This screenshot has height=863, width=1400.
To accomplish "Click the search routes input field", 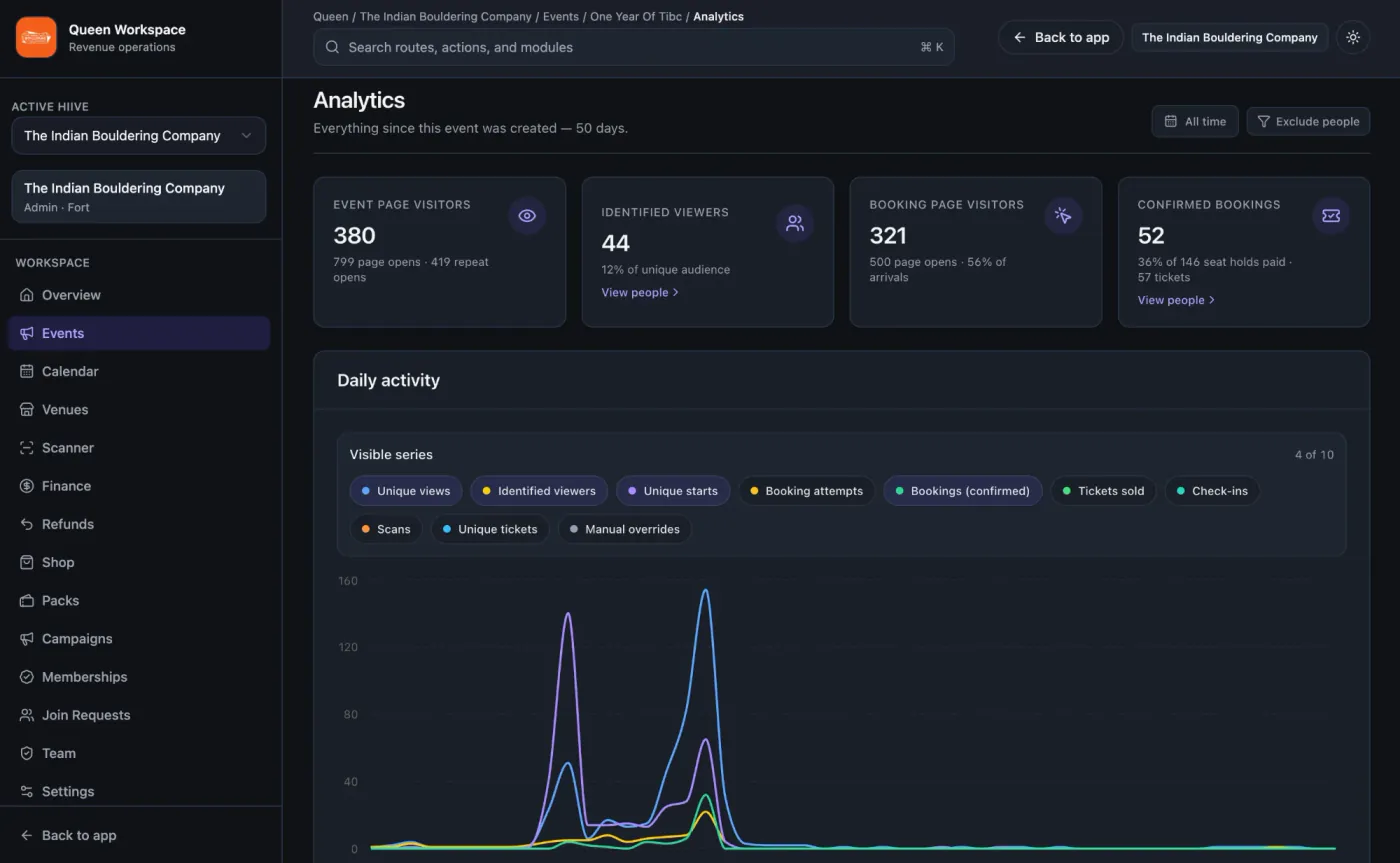I will coord(634,47).
